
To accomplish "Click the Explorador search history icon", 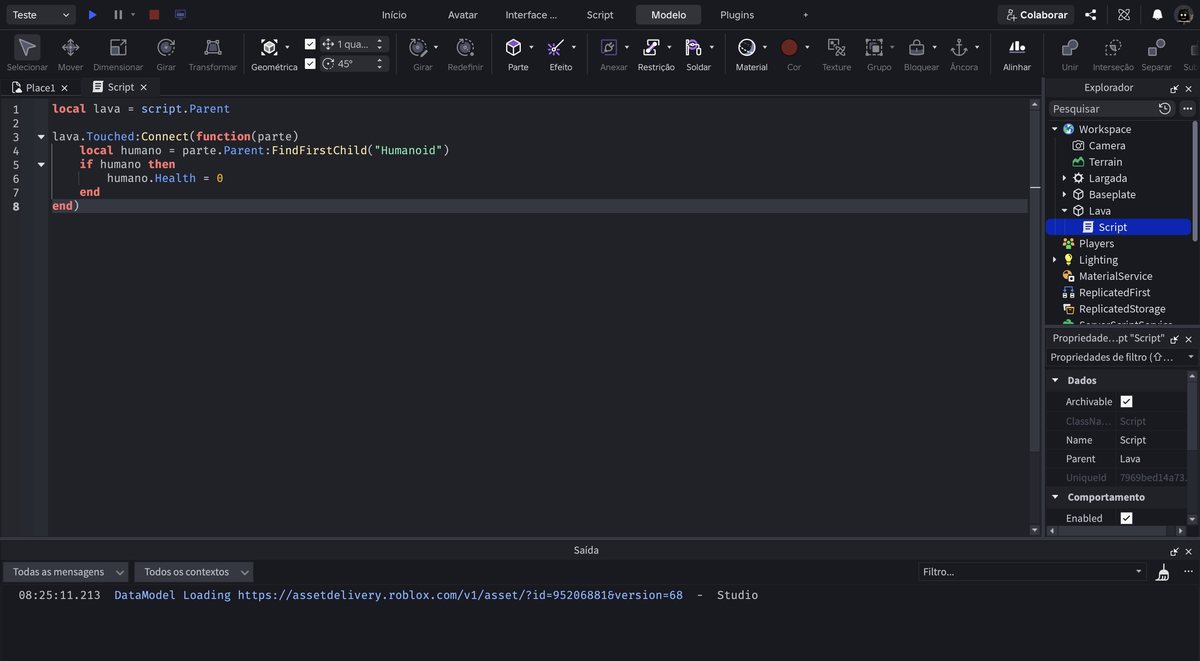I will tap(1165, 108).
